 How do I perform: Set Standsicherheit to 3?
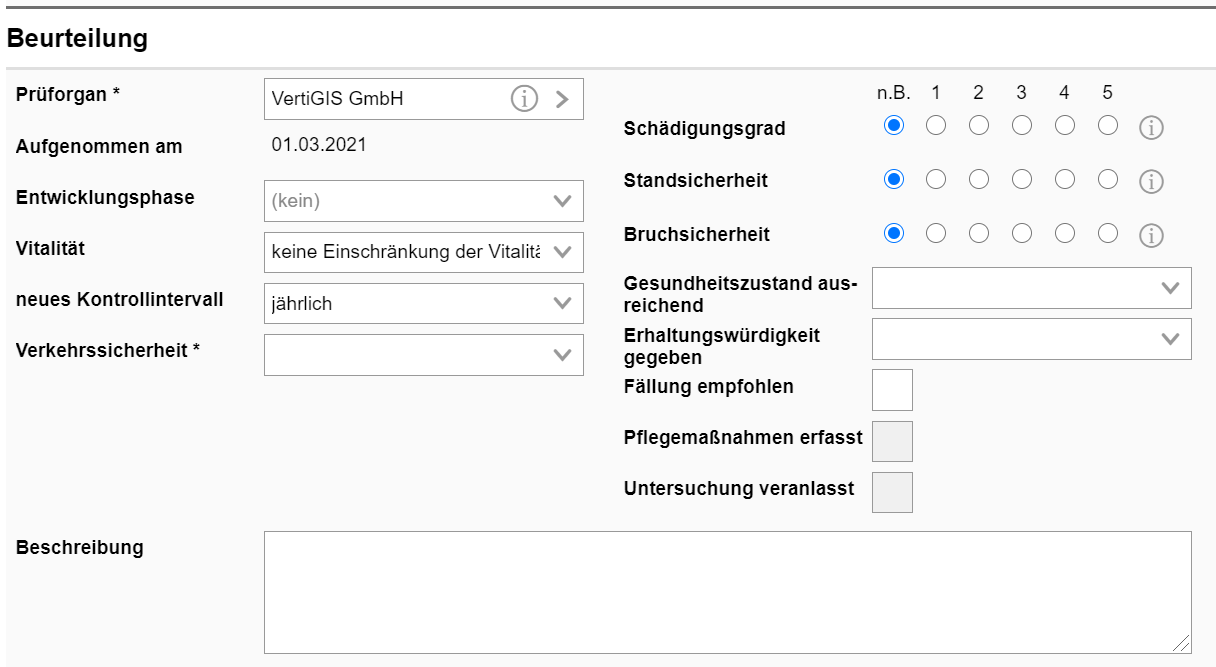tap(1022, 179)
